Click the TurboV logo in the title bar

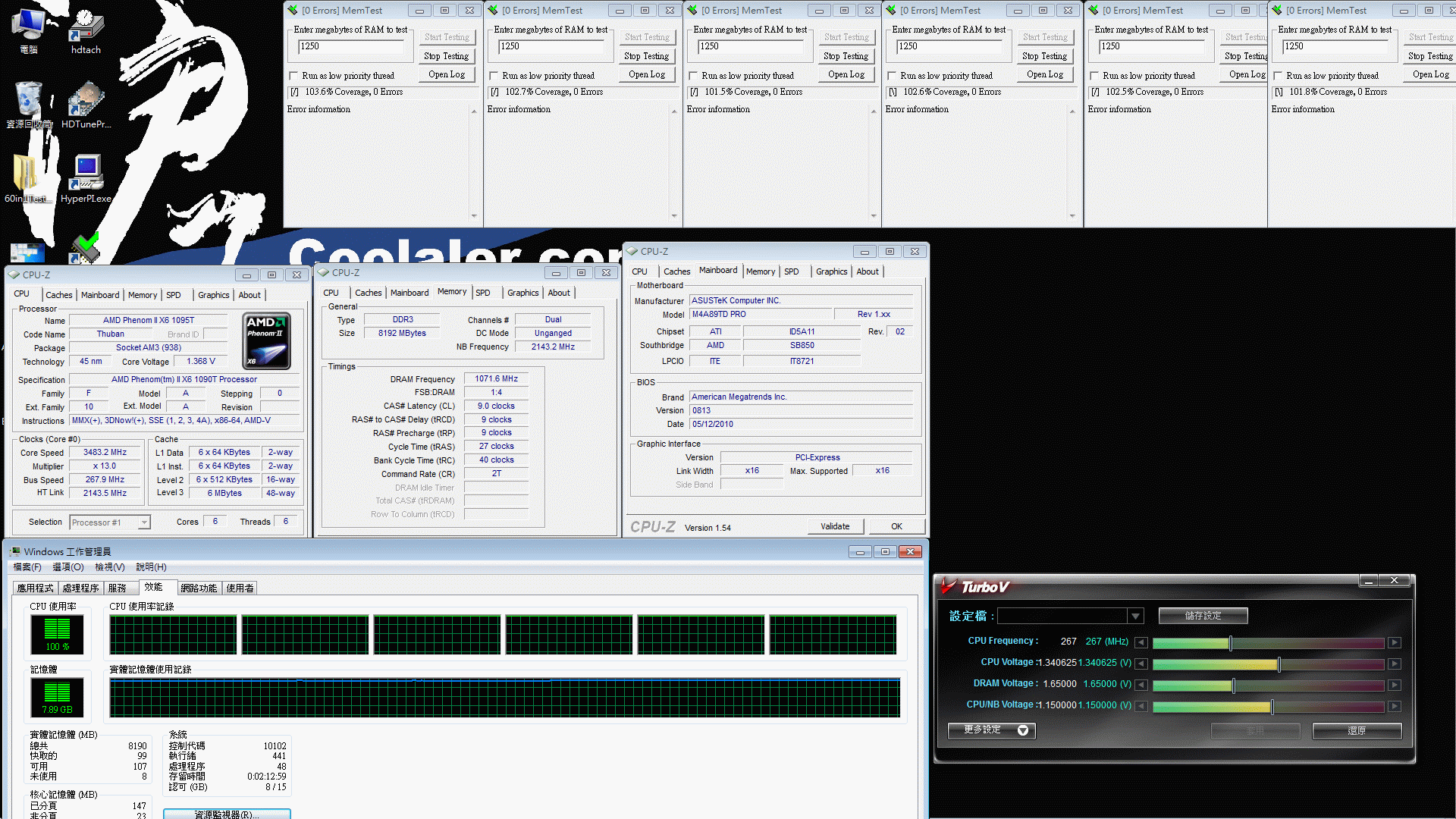976,586
